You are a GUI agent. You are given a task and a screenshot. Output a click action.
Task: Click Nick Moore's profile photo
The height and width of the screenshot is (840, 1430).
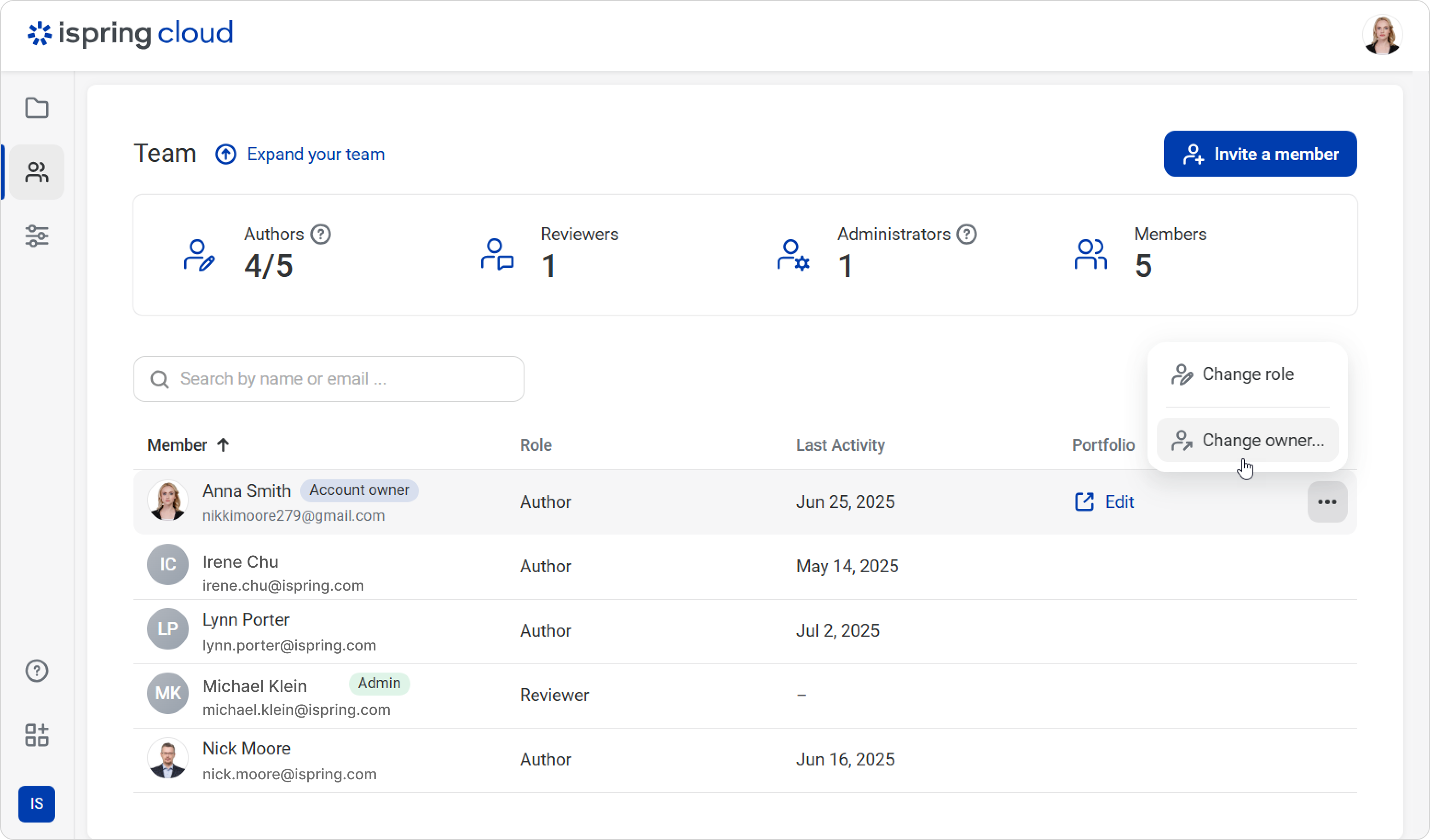tap(168, 758)
